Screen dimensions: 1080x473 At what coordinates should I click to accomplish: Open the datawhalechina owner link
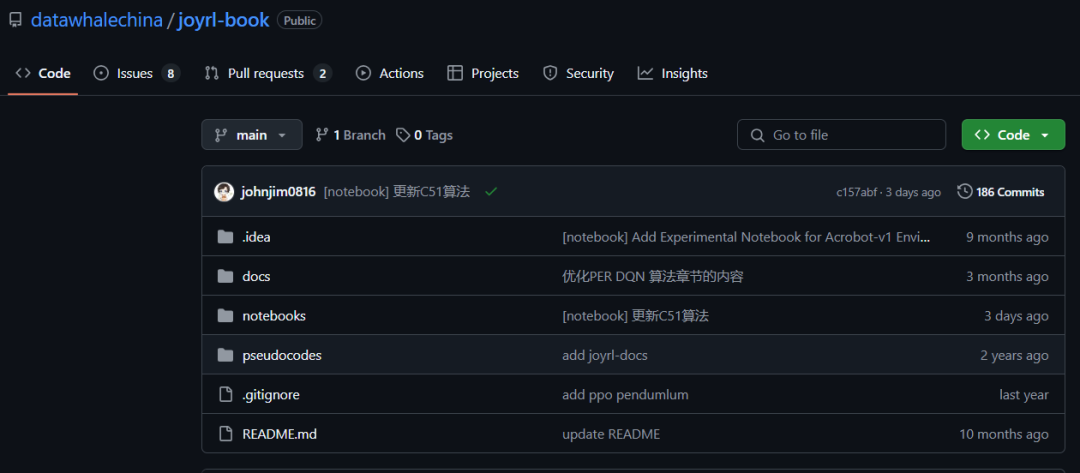[96, 20]
